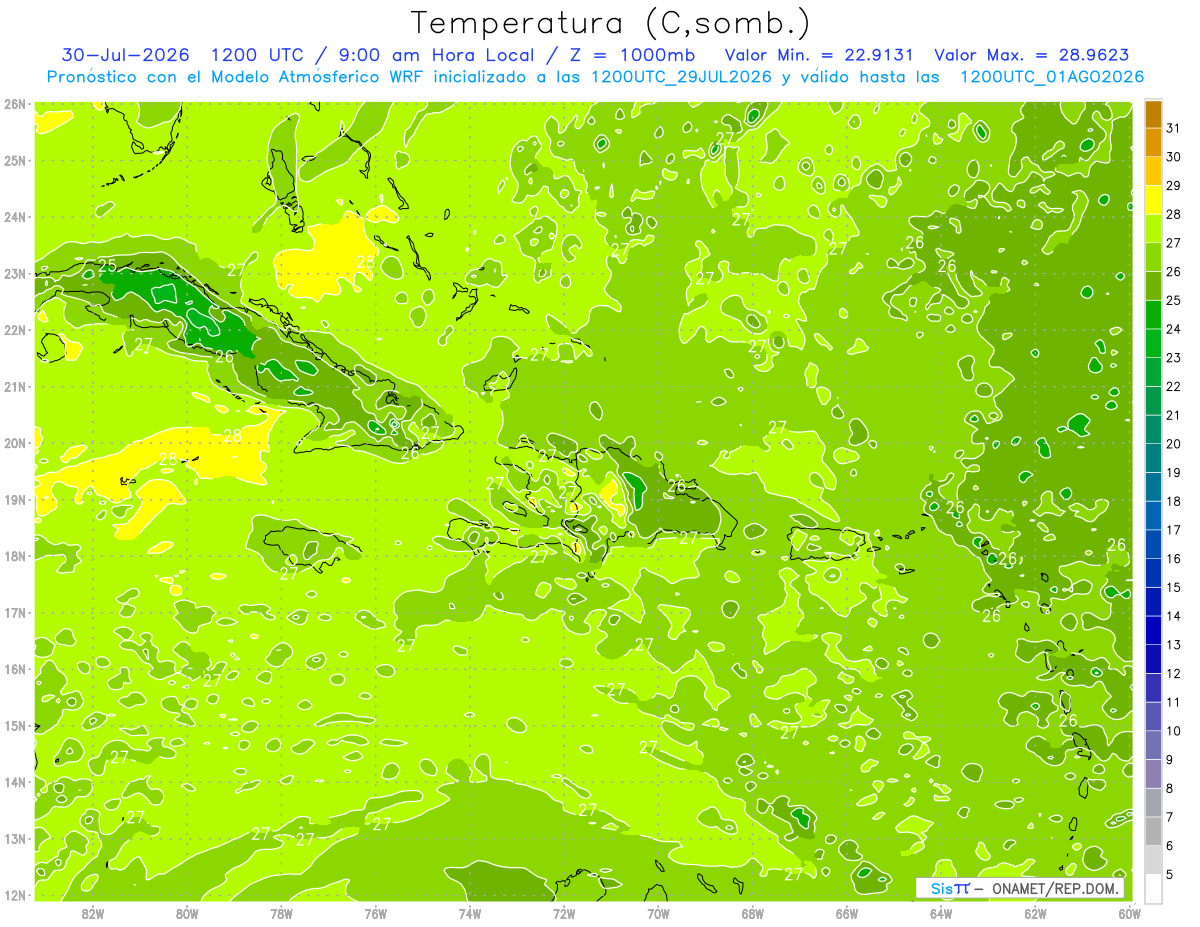
Task: Click the '66W' longitude axis label
Action: coord(847,913)
